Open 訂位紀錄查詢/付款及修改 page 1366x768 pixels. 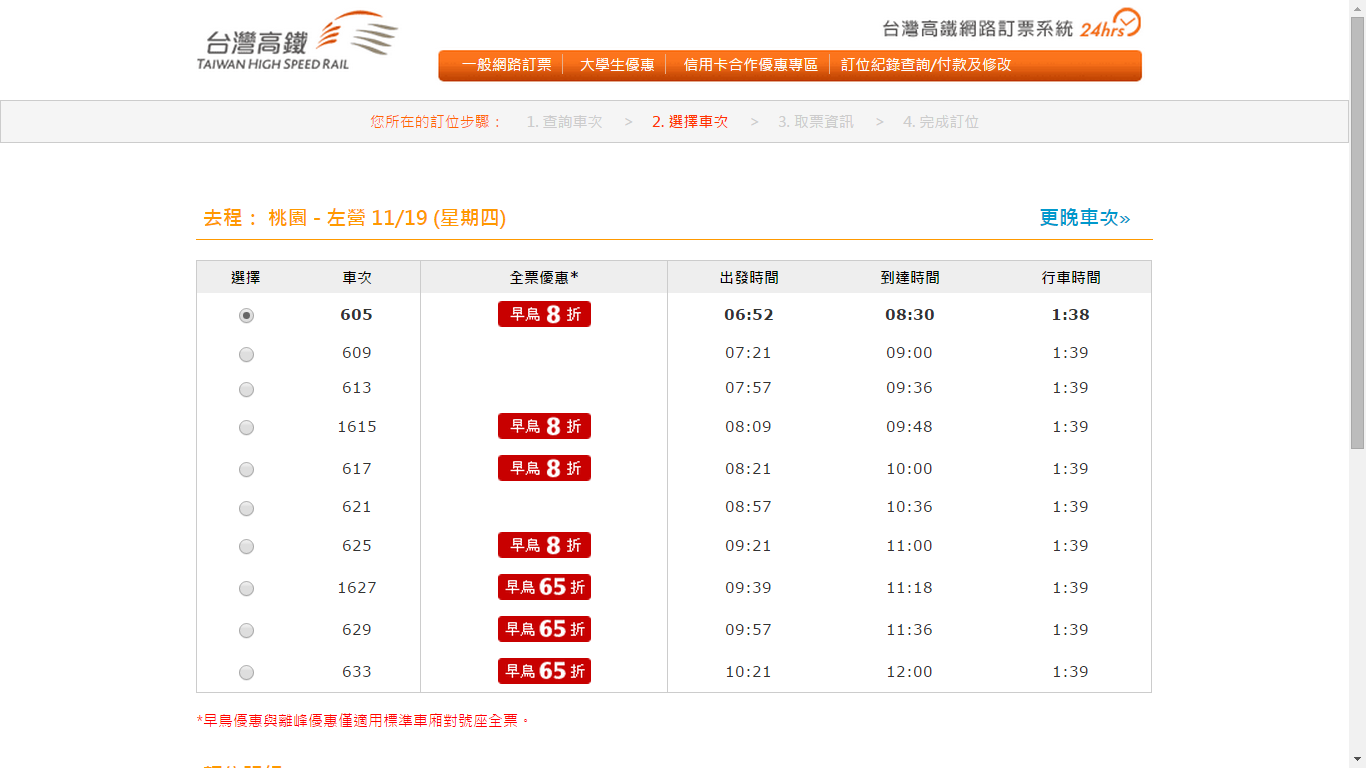click(925, 65)
